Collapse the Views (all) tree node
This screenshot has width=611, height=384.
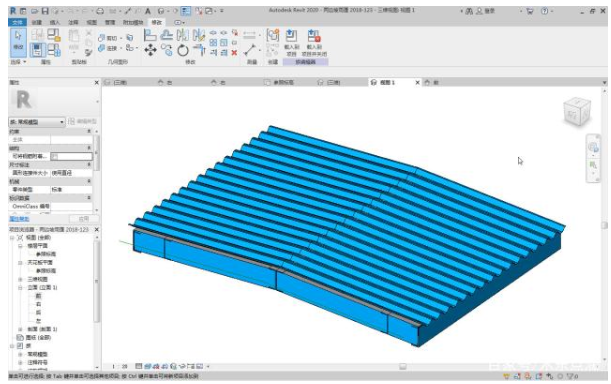12,237
